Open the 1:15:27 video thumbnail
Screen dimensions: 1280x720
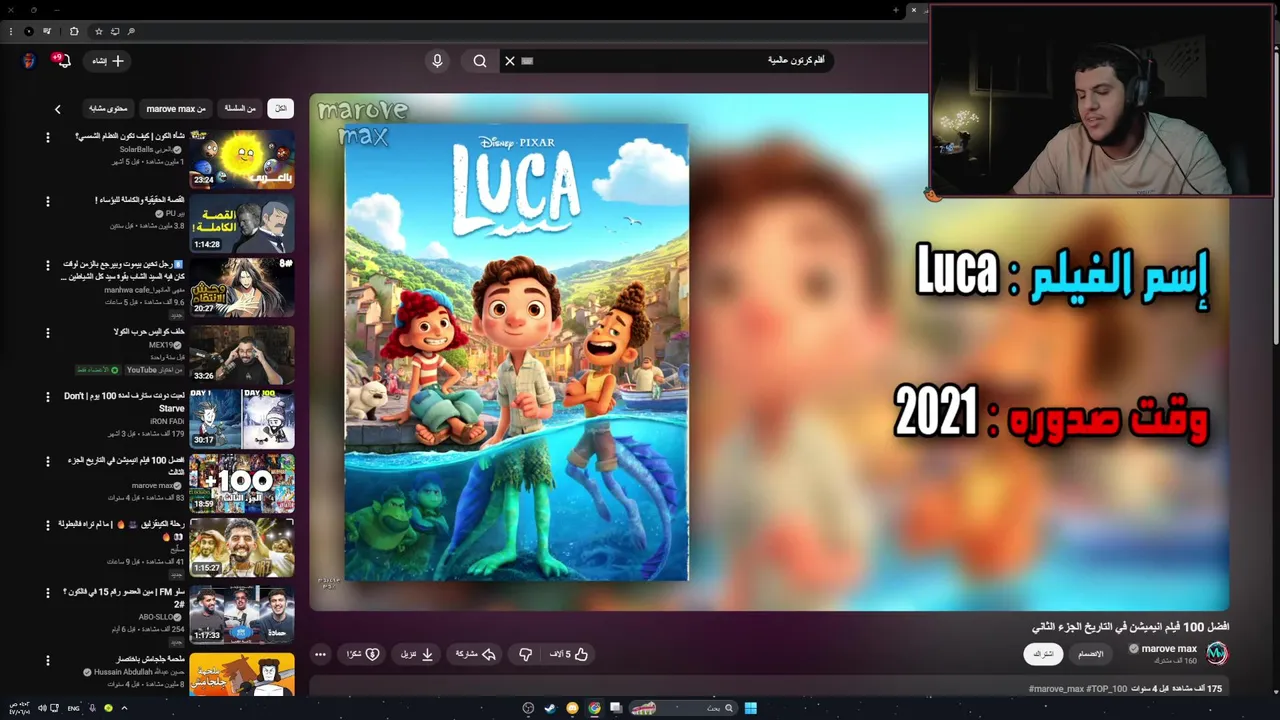[242, 547]
